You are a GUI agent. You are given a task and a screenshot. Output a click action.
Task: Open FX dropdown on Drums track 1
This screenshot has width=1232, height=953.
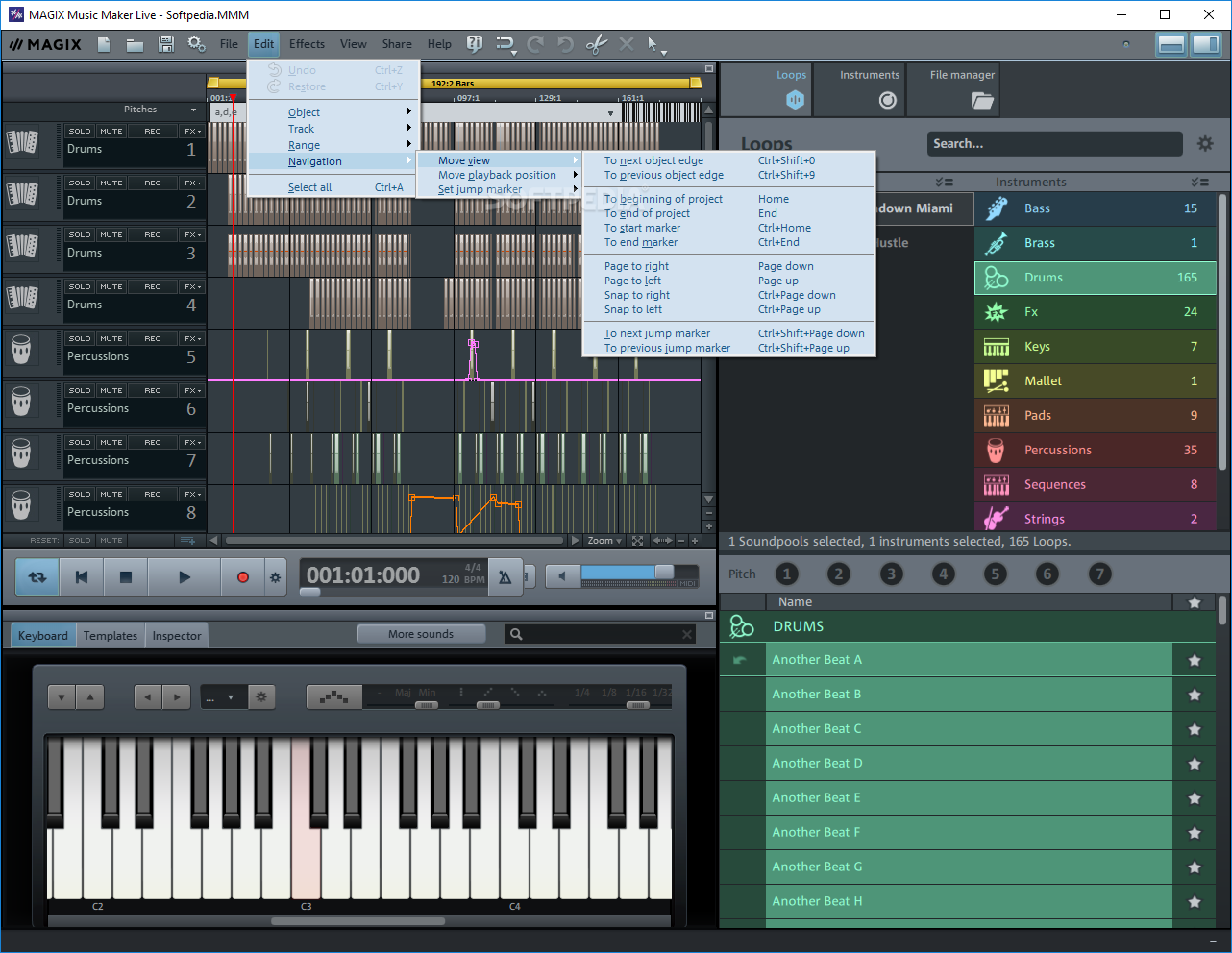pos(192,132)
